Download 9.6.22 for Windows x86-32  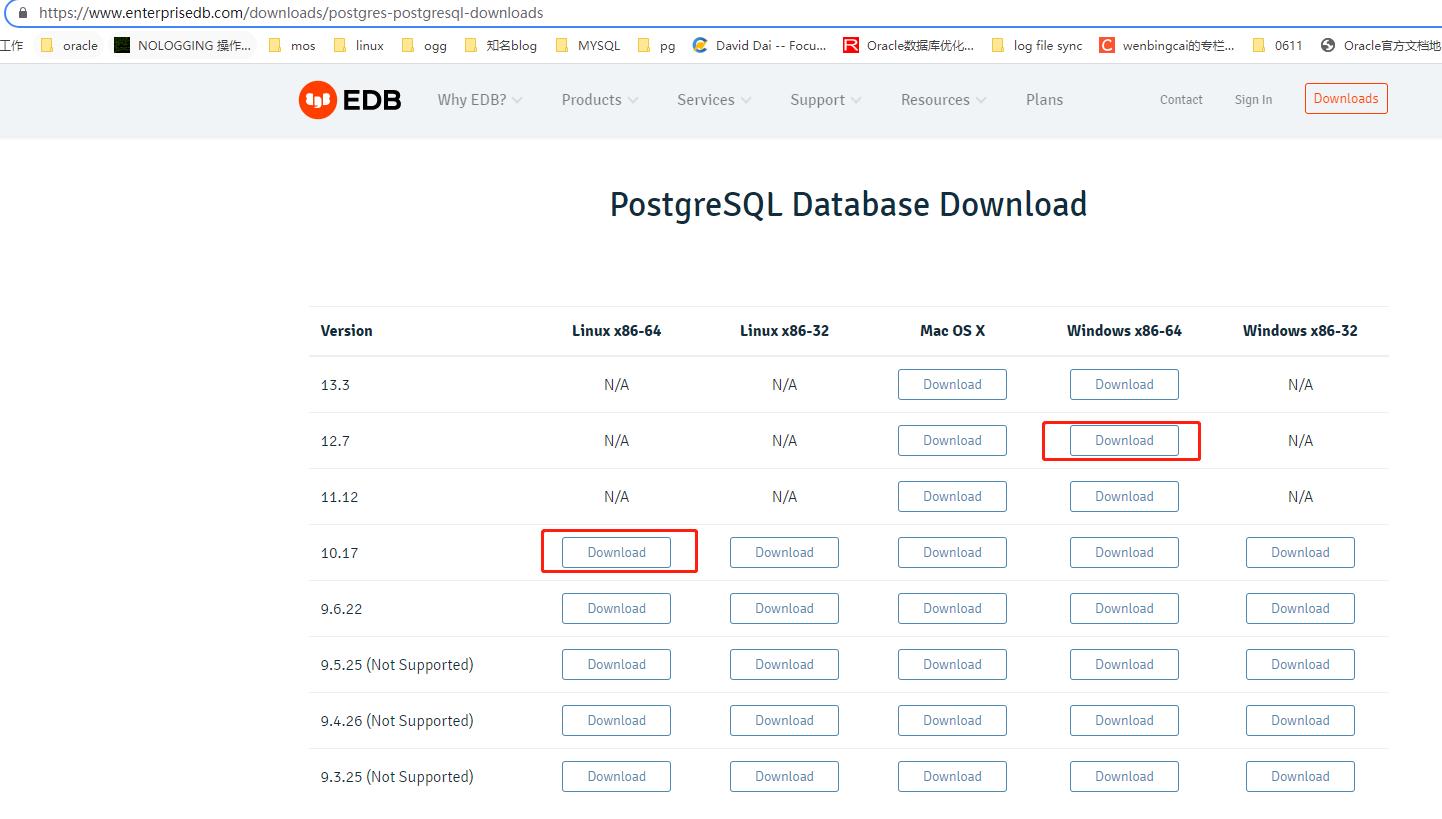1300,608
